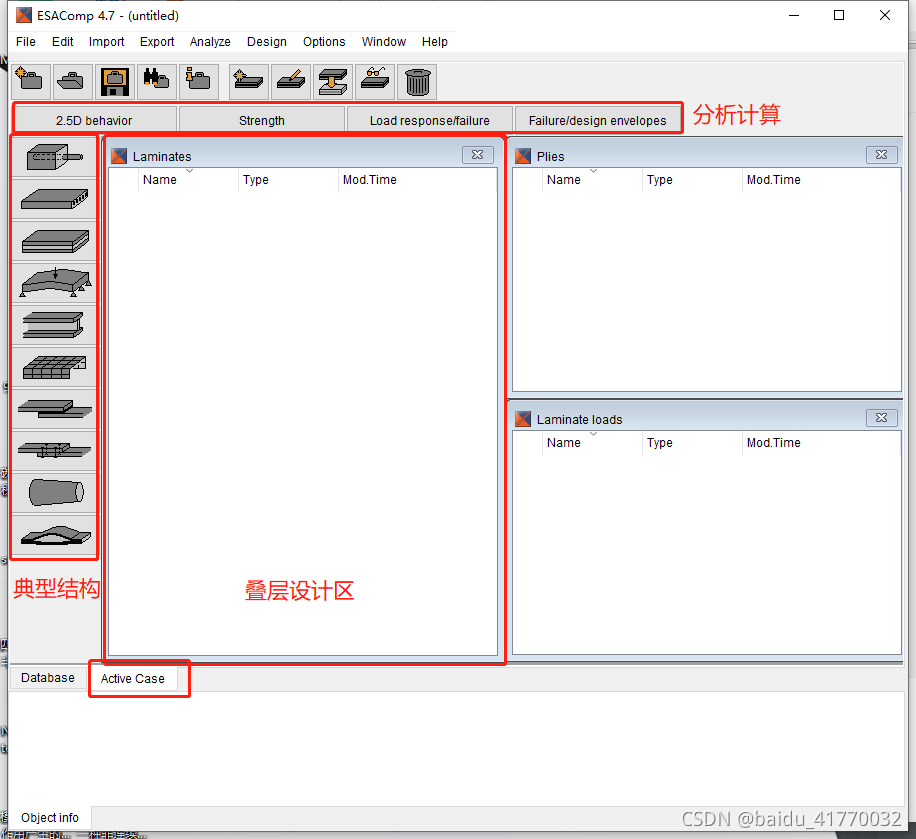Click the copy object down-arrow icon

(x=333, y=81)
